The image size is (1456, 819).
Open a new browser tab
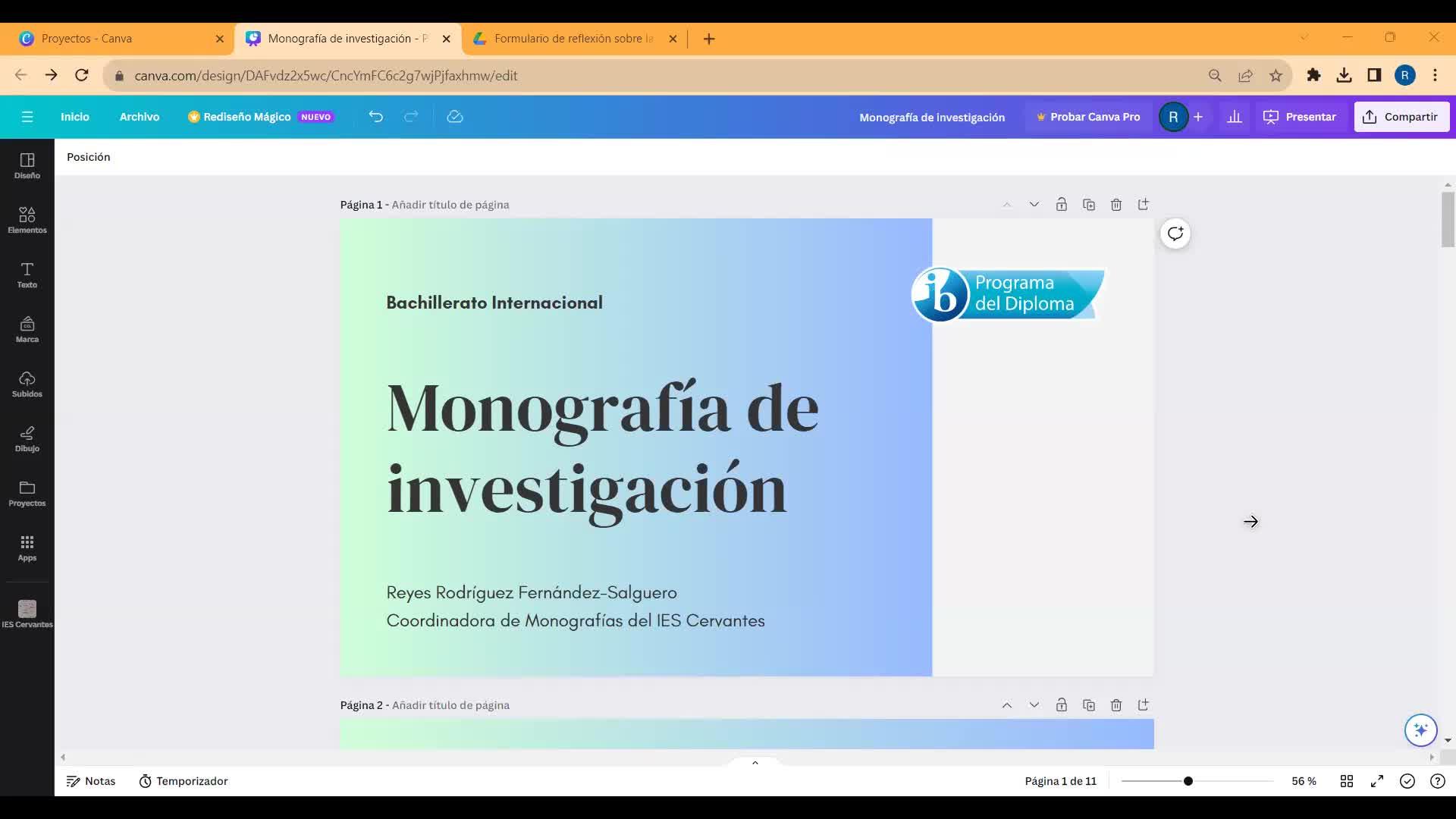[x=709, y=39]
